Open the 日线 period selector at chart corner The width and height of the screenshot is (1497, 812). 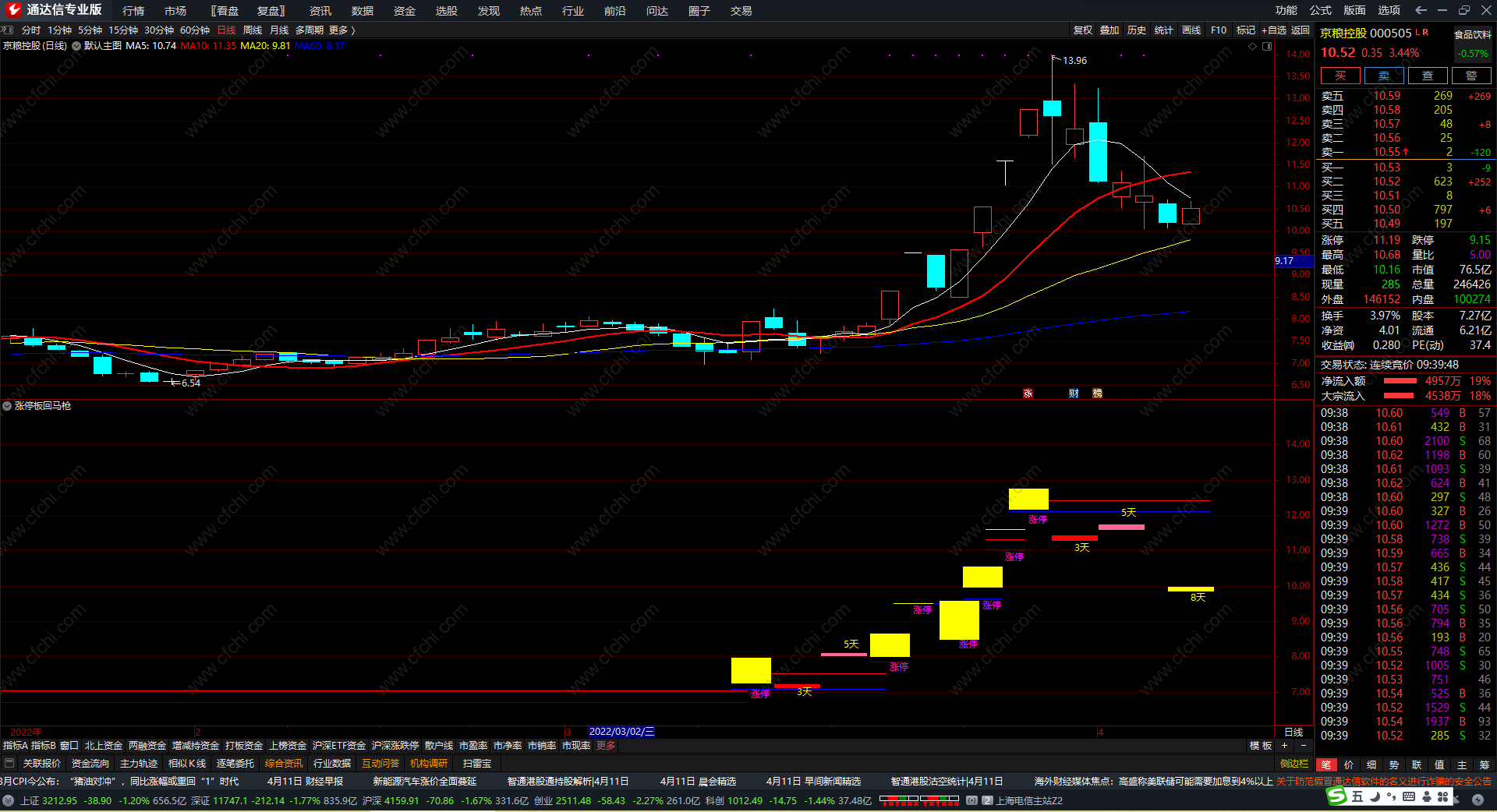pyautogui.click(x=1294, y=732)
